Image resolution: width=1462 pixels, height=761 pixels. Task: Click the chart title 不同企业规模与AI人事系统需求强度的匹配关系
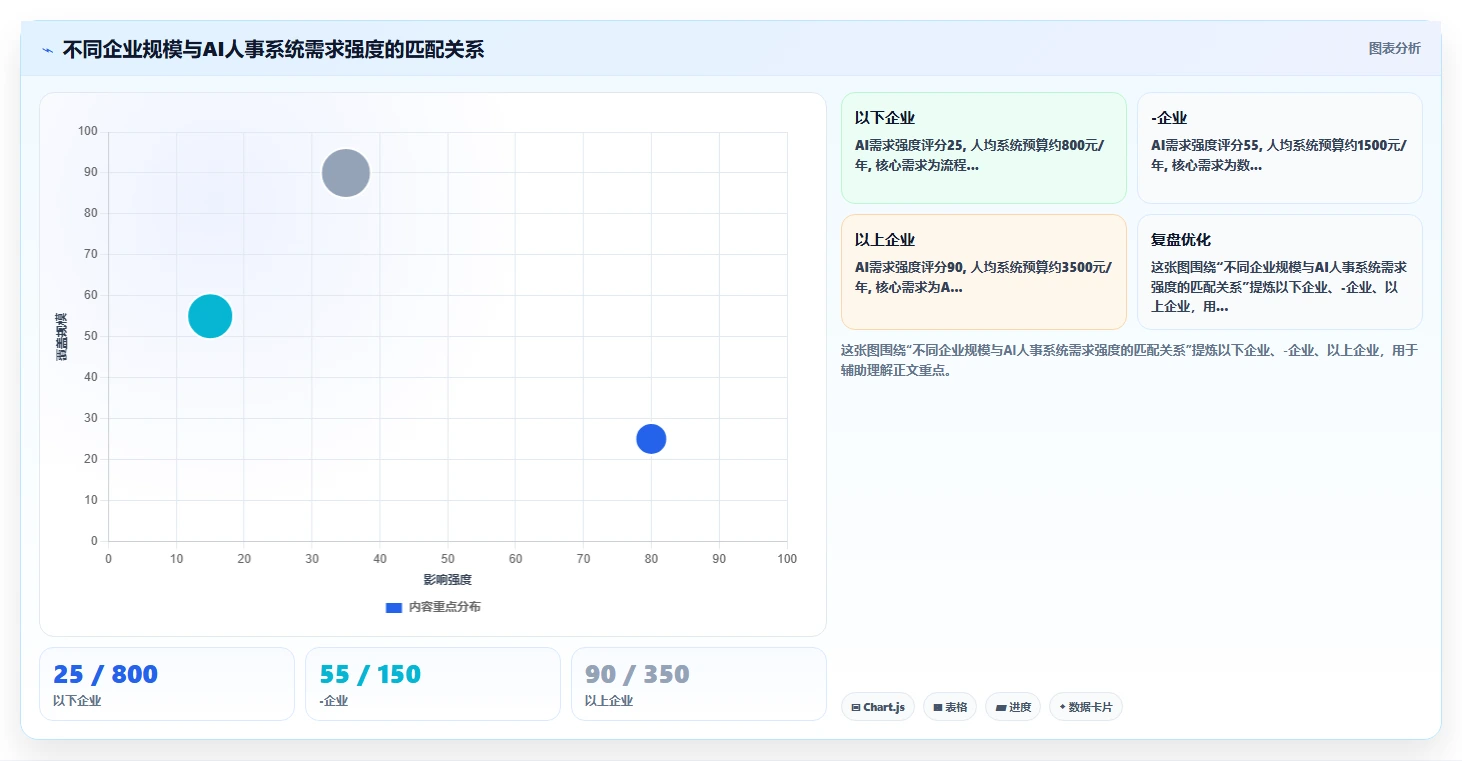click(x=273, y=49)
